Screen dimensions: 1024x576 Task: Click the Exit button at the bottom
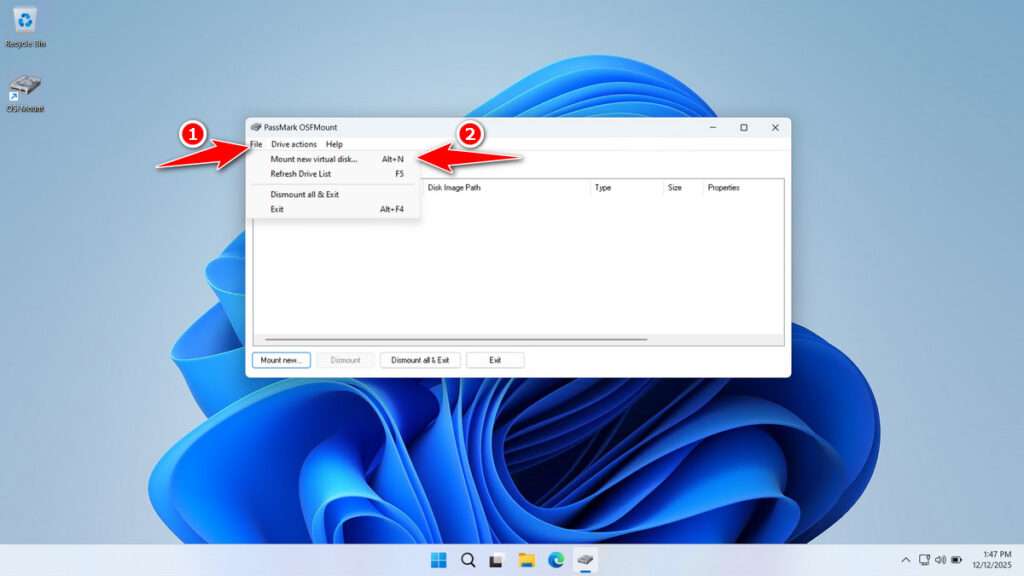(495, 360)
